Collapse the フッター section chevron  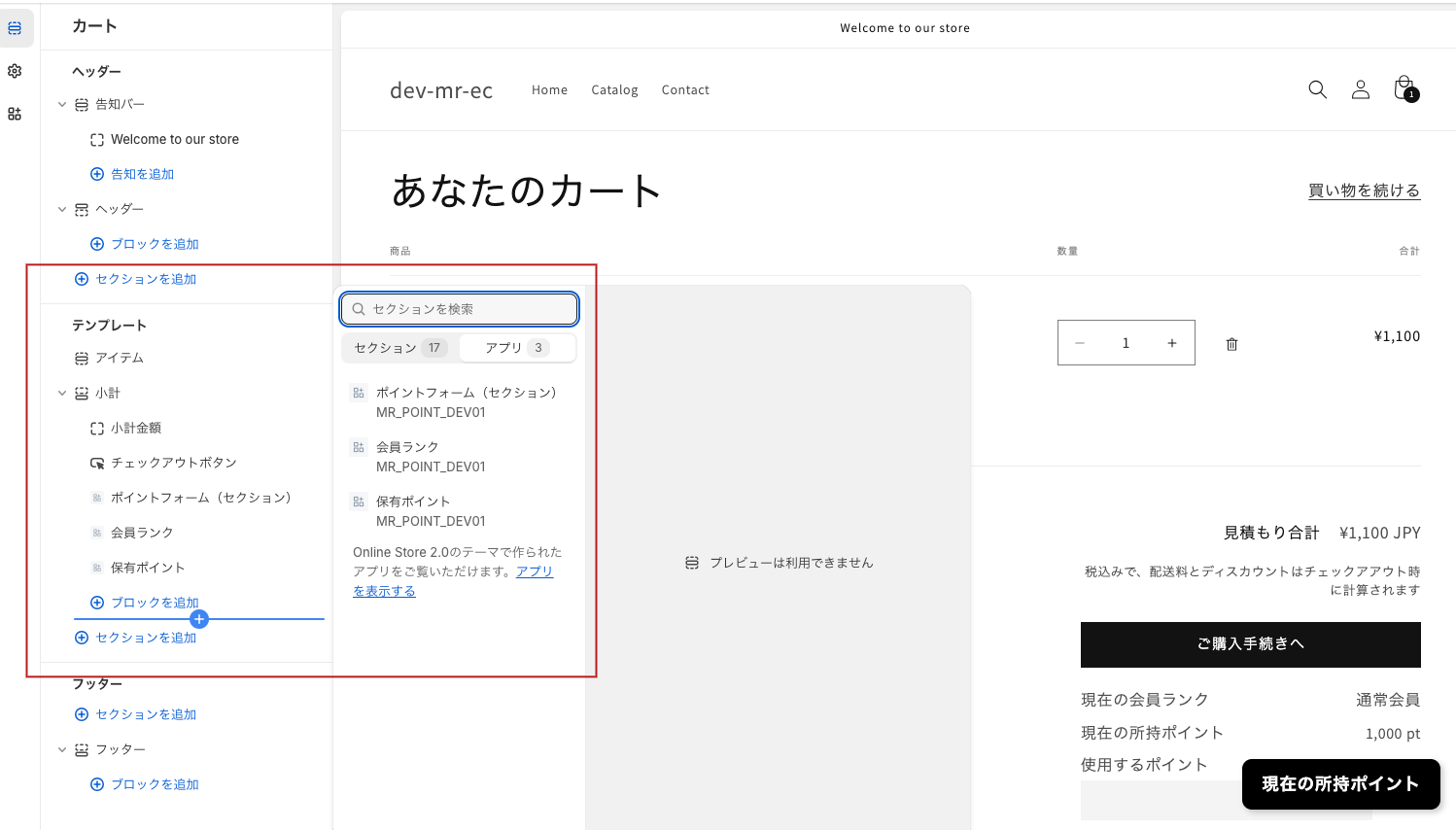coord(62,749)
